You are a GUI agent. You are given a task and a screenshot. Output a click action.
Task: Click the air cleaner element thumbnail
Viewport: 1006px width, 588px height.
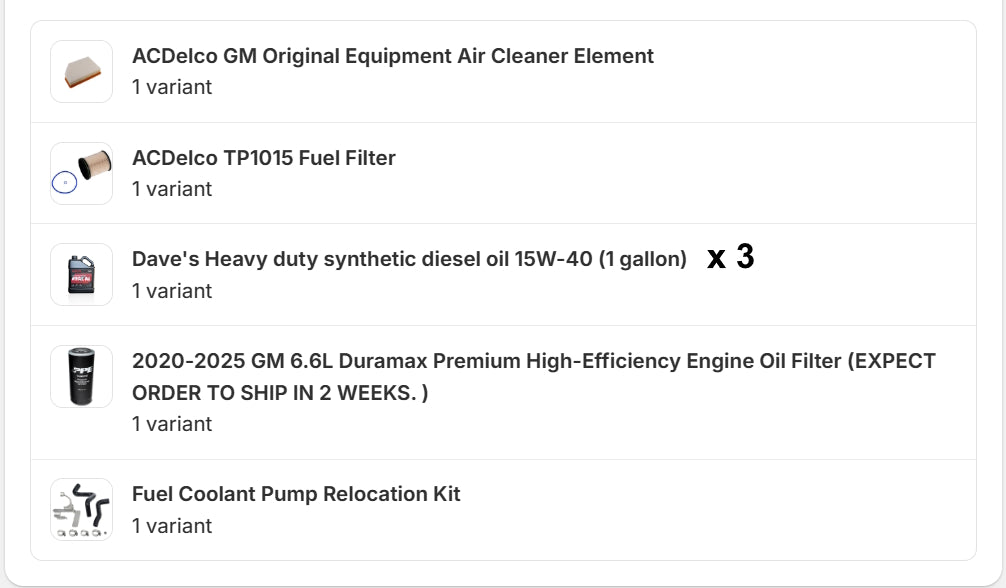point(81,72)
